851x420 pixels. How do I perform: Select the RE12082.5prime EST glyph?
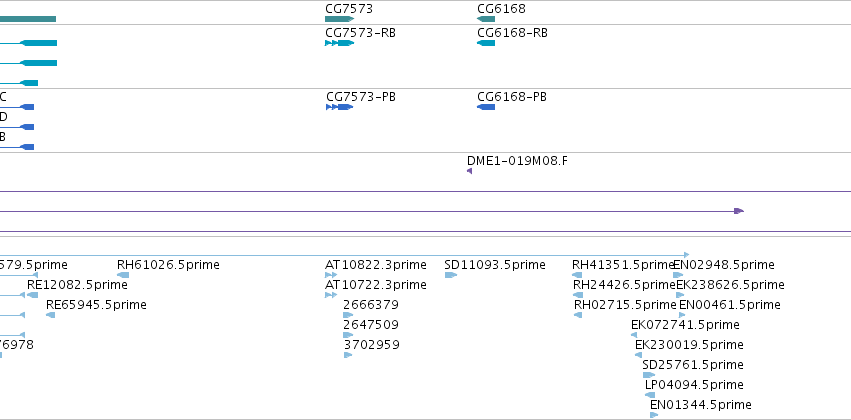[33, 295]
